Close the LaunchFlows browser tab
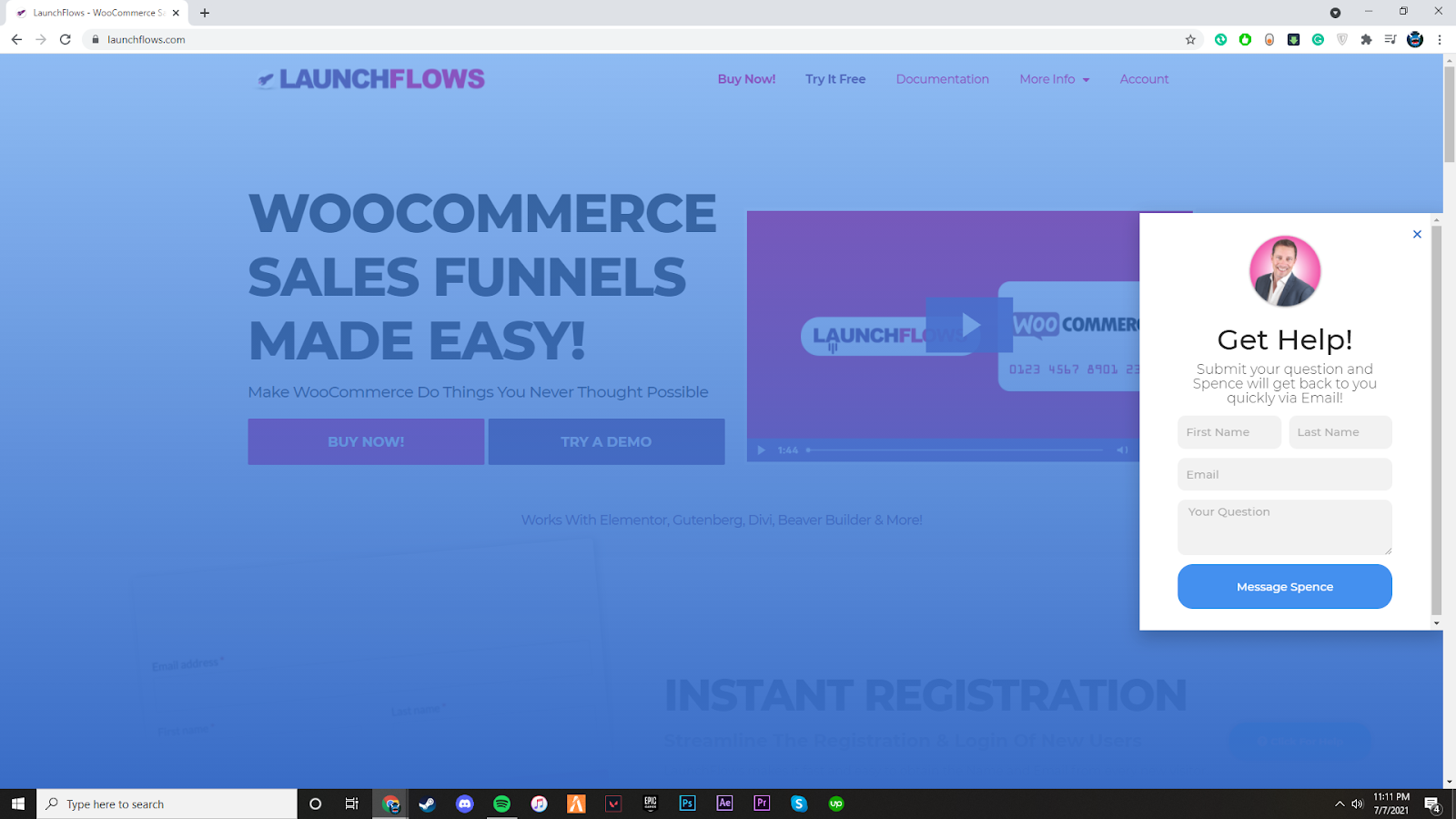The image size is (1456, 819). tap(176, 13)
